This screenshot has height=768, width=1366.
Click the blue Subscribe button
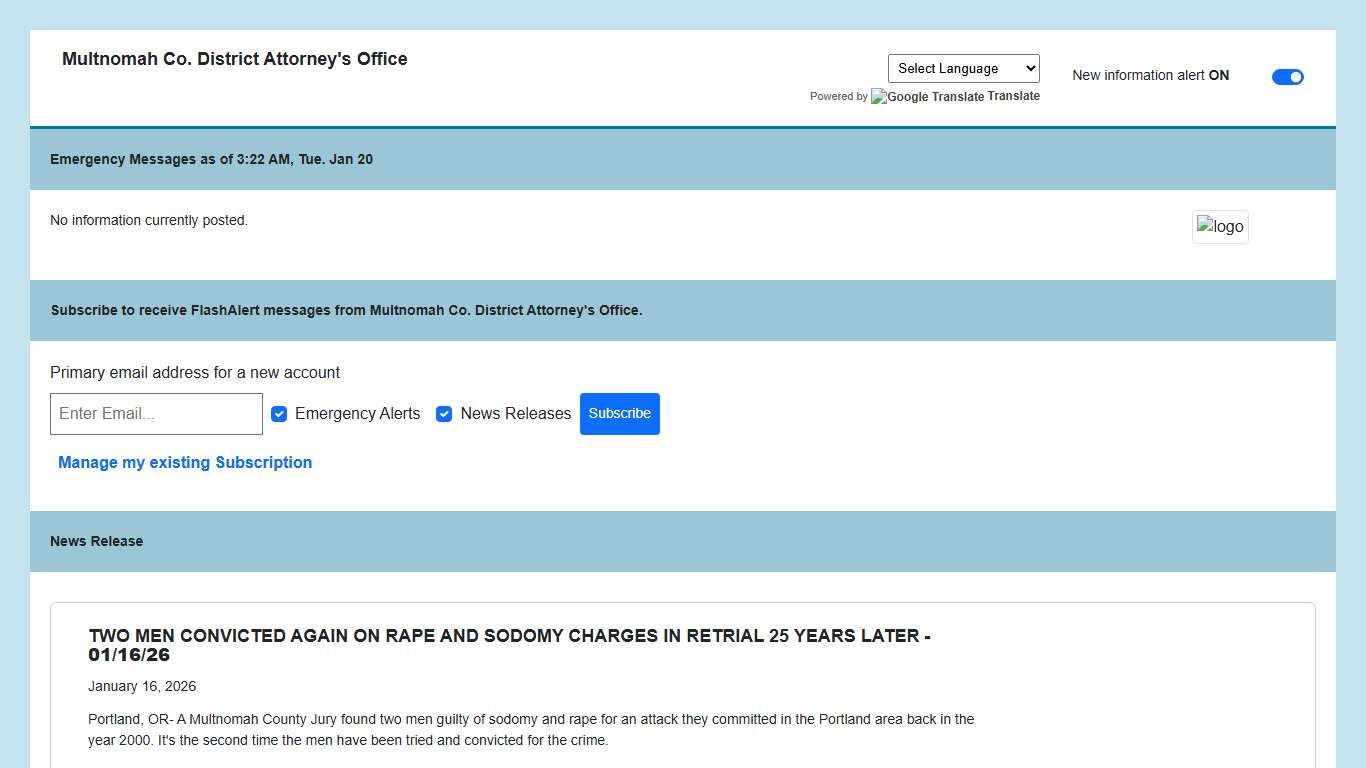coord(619,414)
